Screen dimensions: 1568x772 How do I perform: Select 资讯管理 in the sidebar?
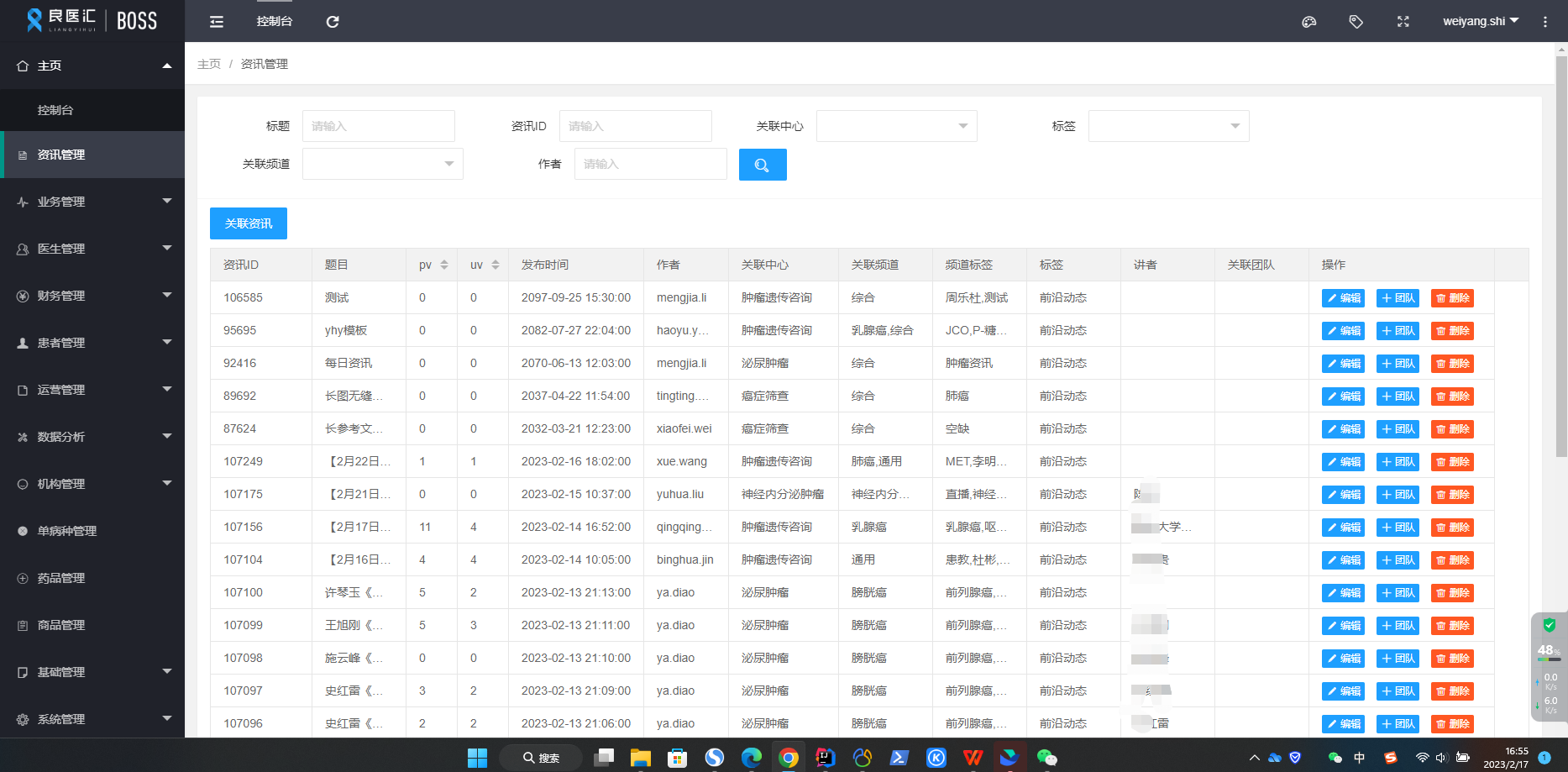point(92,155)
